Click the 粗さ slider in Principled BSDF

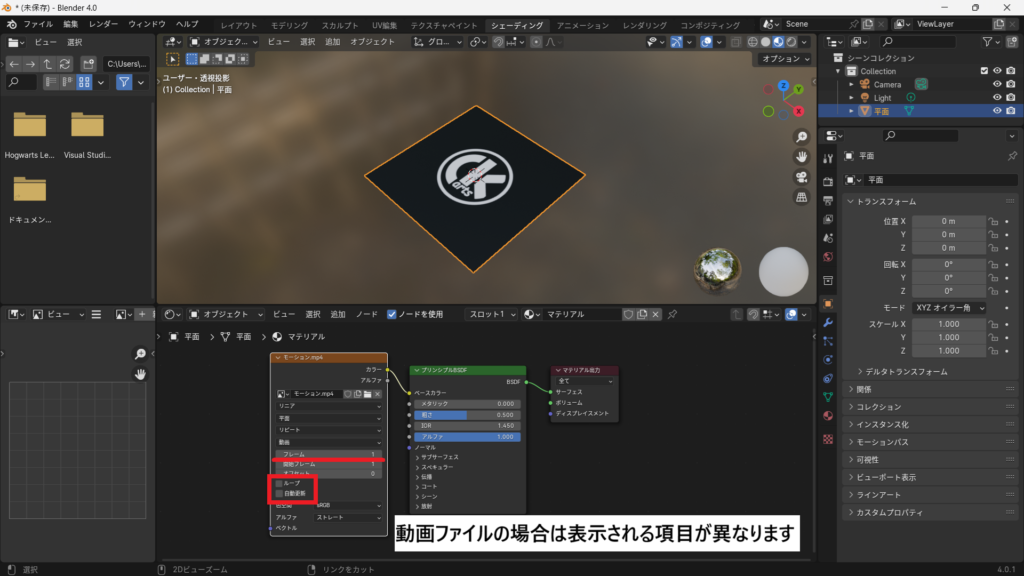[x=467, y=414]
